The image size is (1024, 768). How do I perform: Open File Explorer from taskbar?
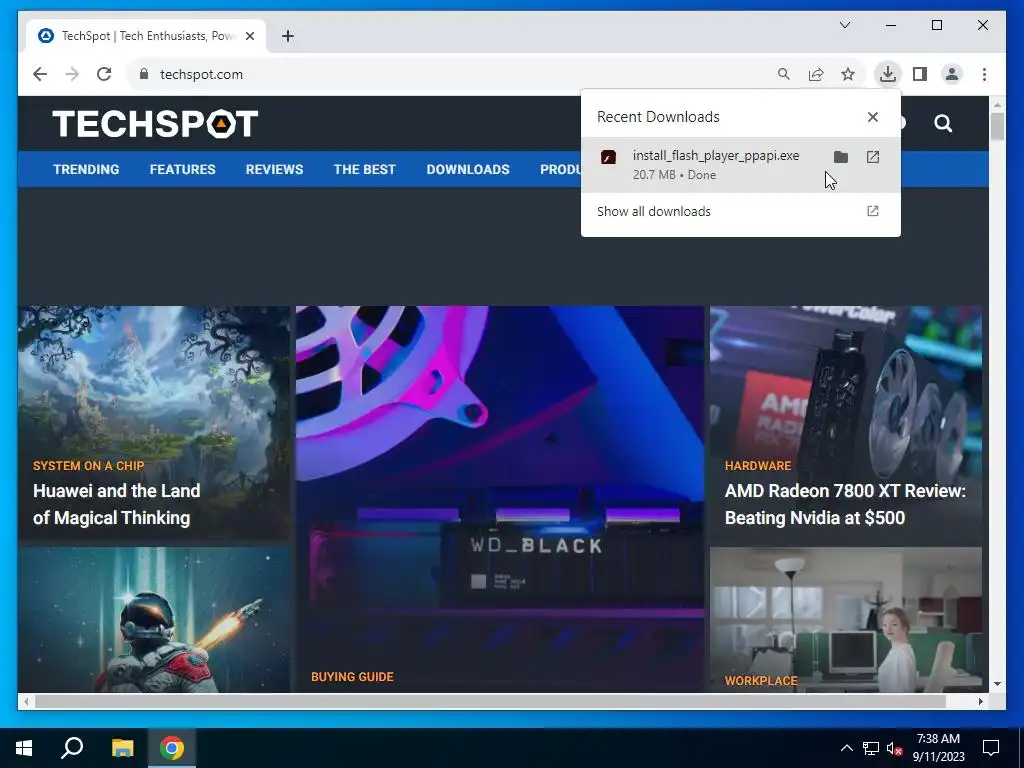[122, 748]
